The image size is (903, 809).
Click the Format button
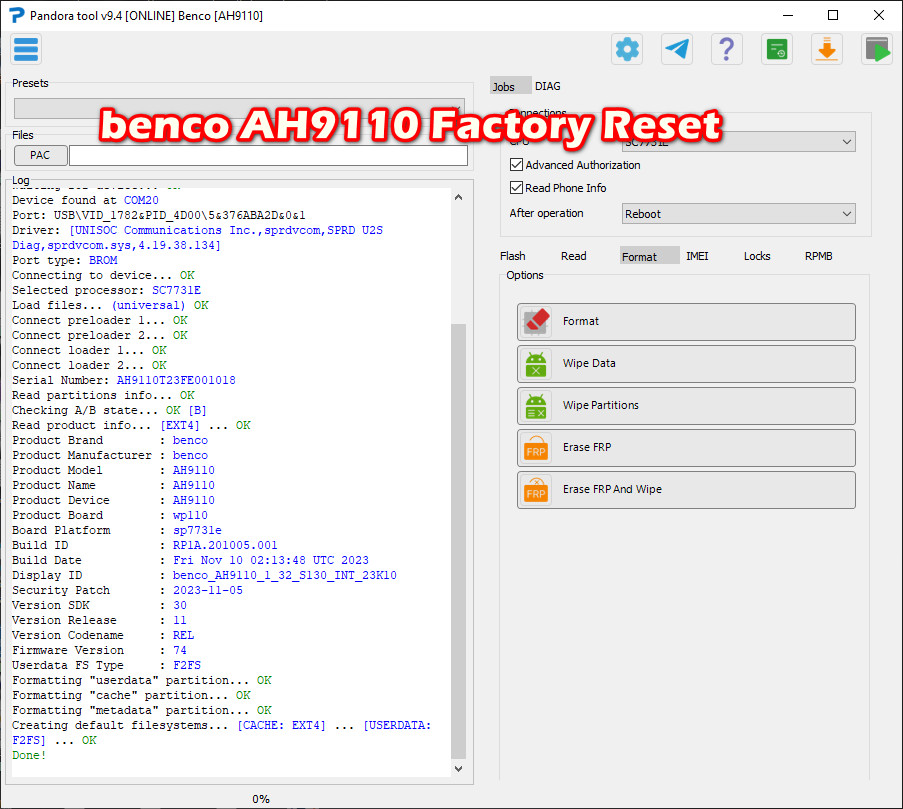tap(686, 322)
